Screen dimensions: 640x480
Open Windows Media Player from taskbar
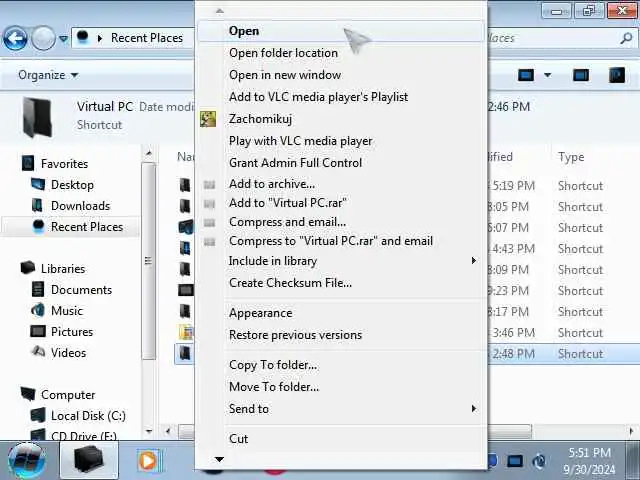pyautogui.click(x=149, y=460)
